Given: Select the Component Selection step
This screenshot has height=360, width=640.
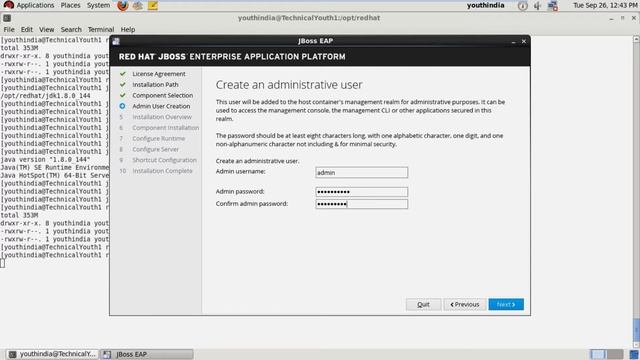Looking at the screenshot, I should pos(162,95).
